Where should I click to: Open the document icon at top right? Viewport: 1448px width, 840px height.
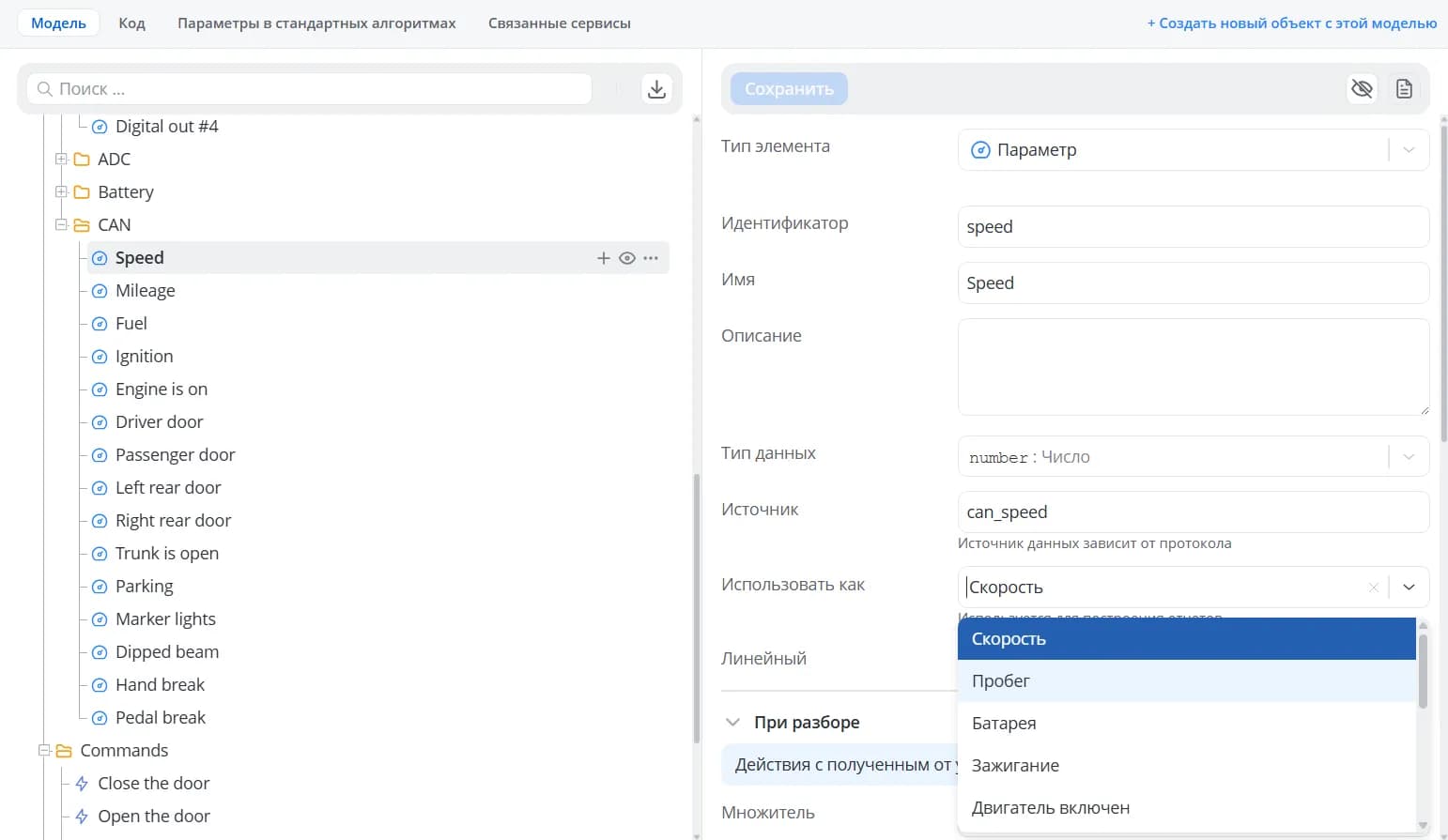(1404, 89)
